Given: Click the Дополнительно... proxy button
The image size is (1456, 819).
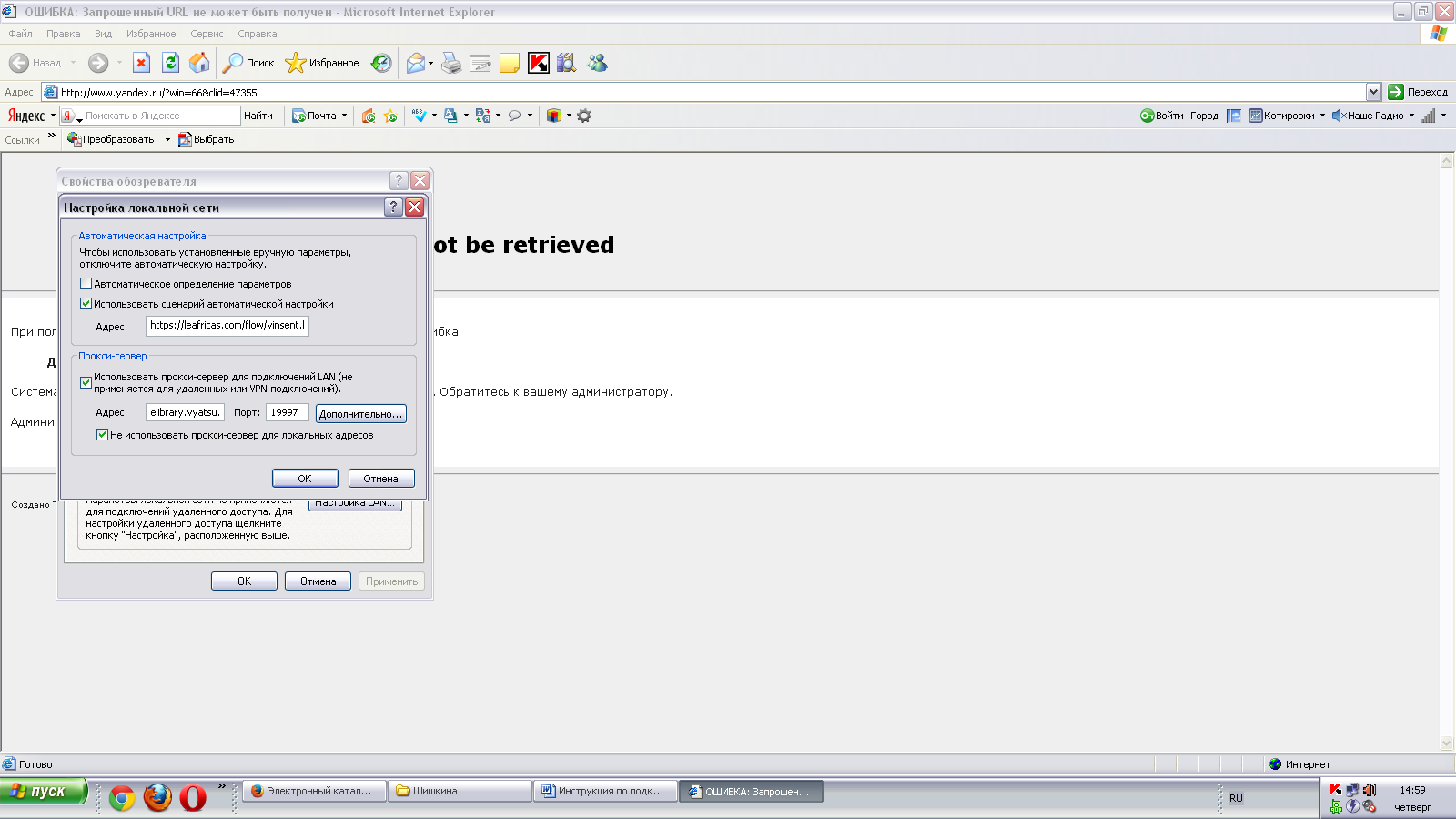Looking at the screenshot, I should [361, 413].
